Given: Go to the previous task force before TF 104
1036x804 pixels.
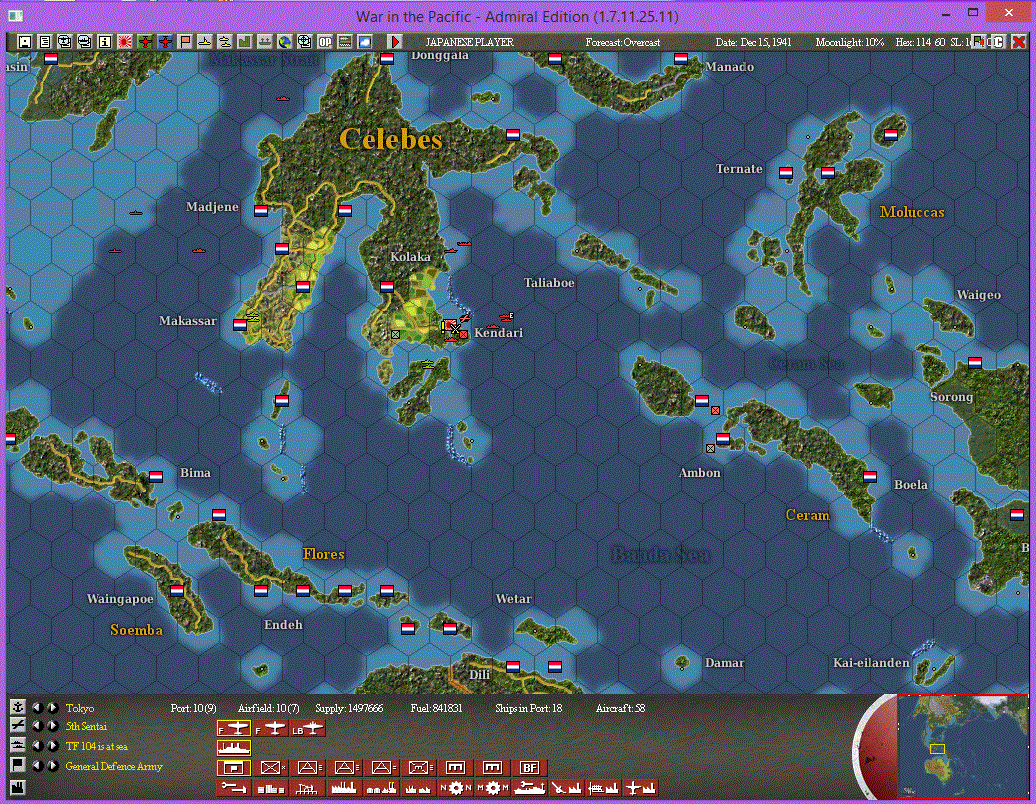Looking at the screenshot, I should pyautogui.click(x=37, y=746).
